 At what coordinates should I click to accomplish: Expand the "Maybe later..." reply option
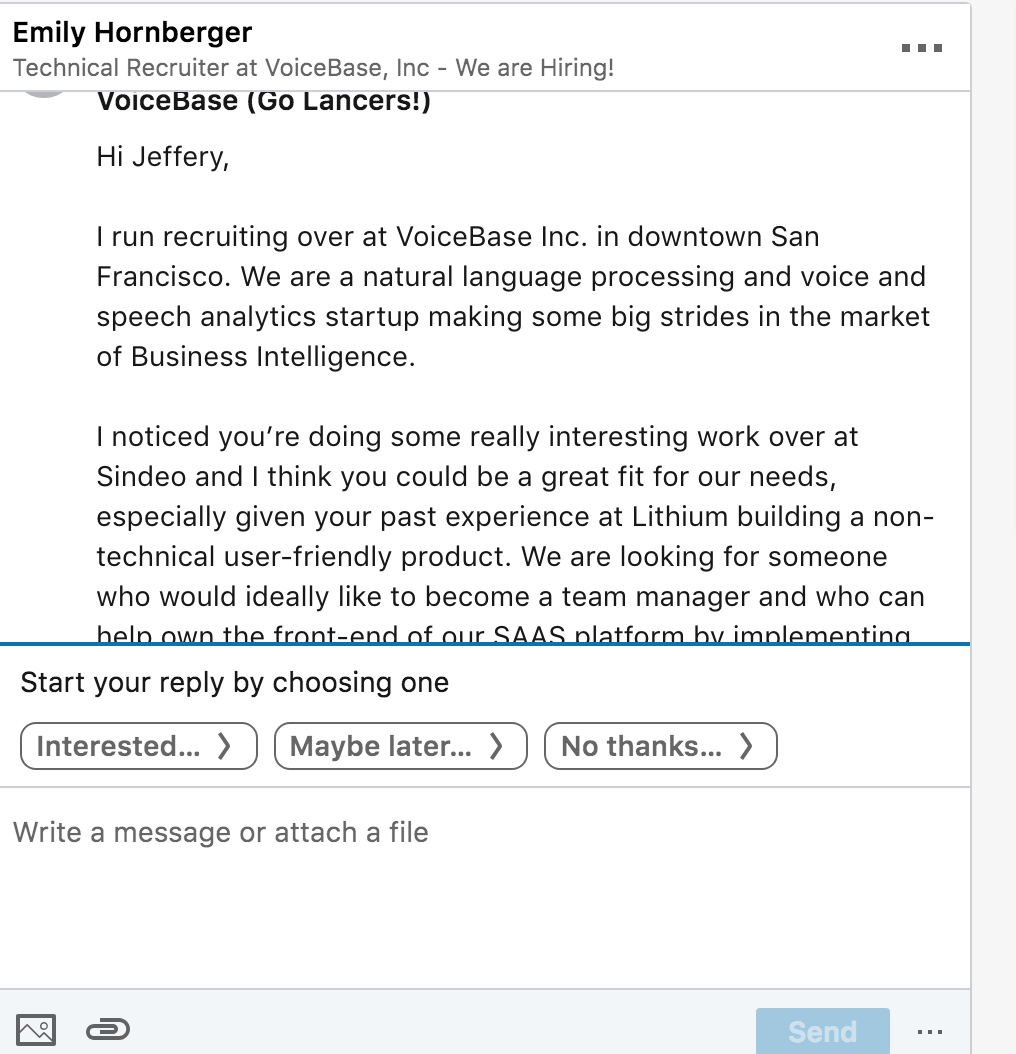[x=400, y=746]
